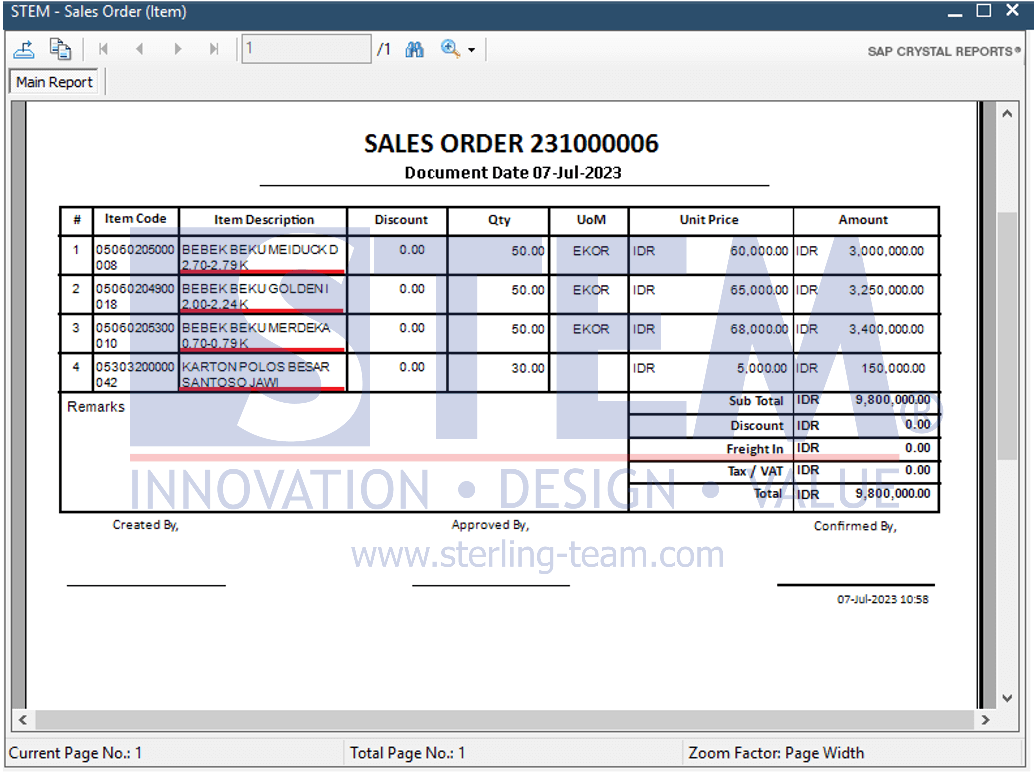The image size is (1035, 772).
Task: Go to first page arrow
Action: 103,49
